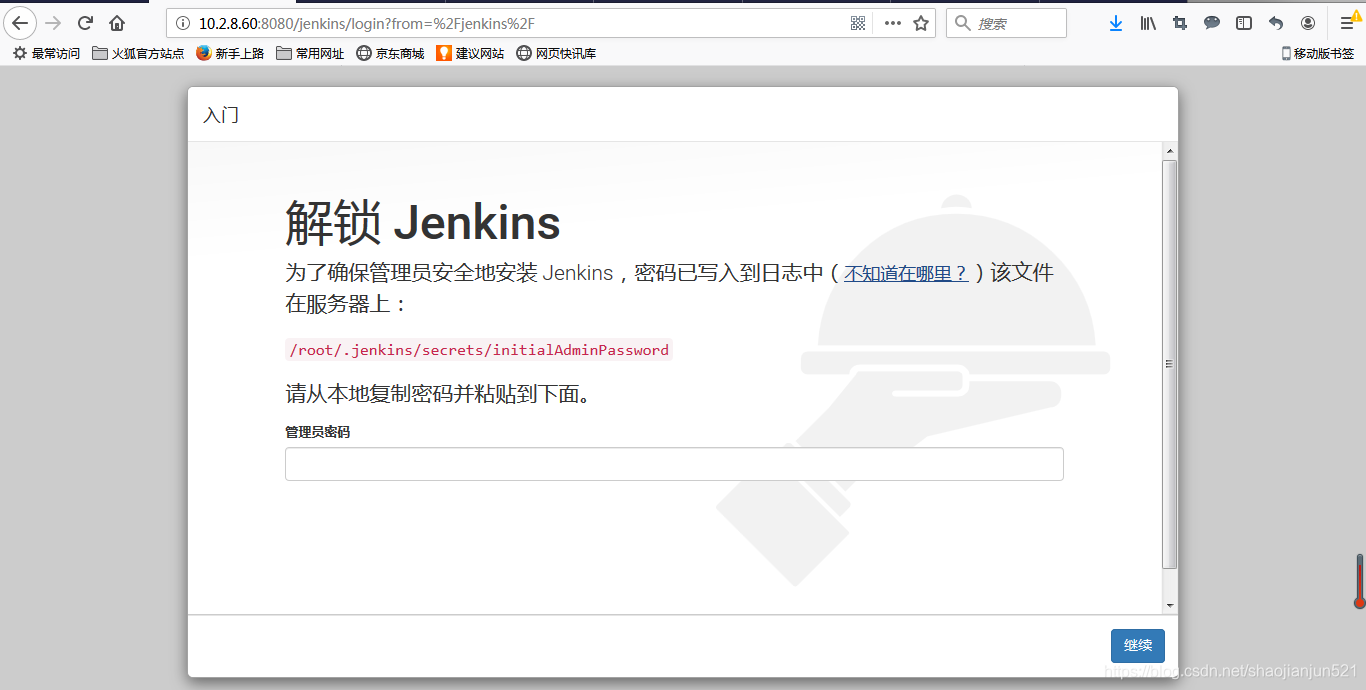Open the 火狐官方站点 bookmark folder

(138, 53)
